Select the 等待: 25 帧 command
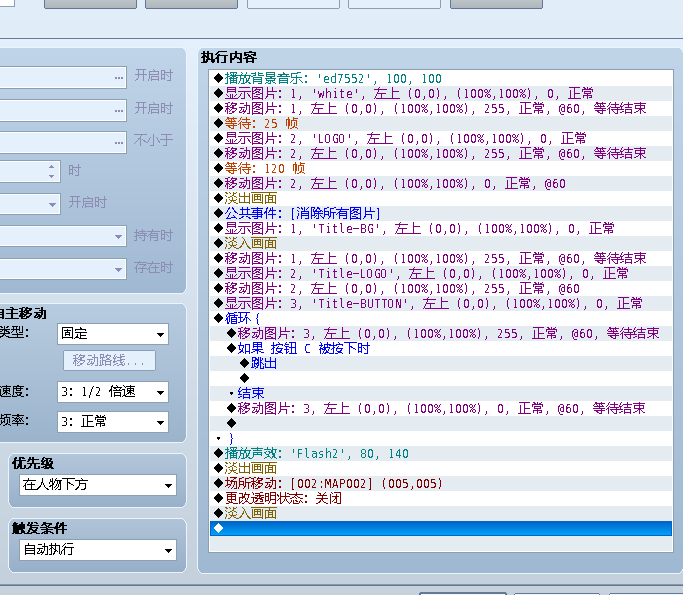Viewport: 683px width, 595px height. point(441,123)
